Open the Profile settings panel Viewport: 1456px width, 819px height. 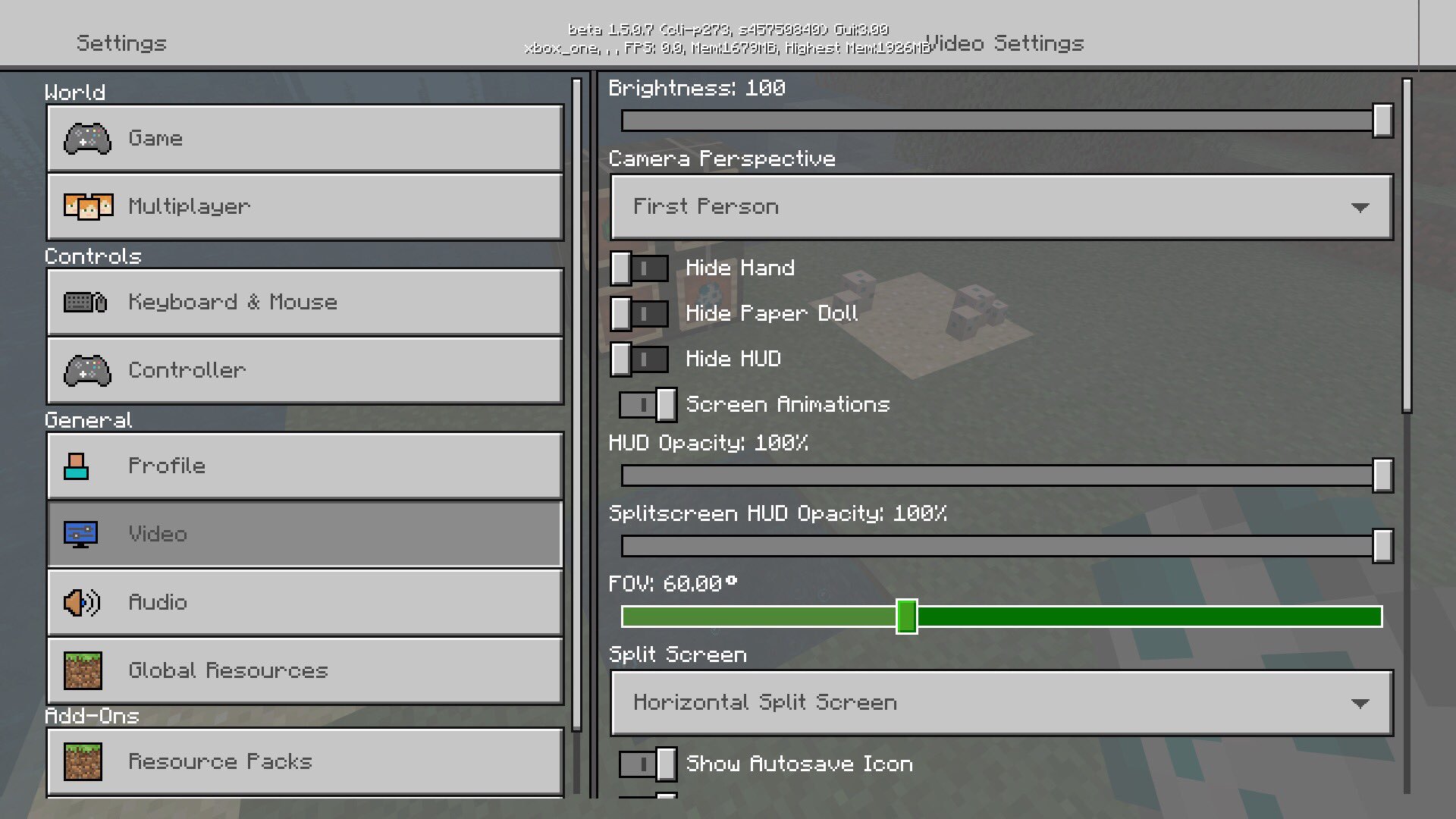click(305, 466)
